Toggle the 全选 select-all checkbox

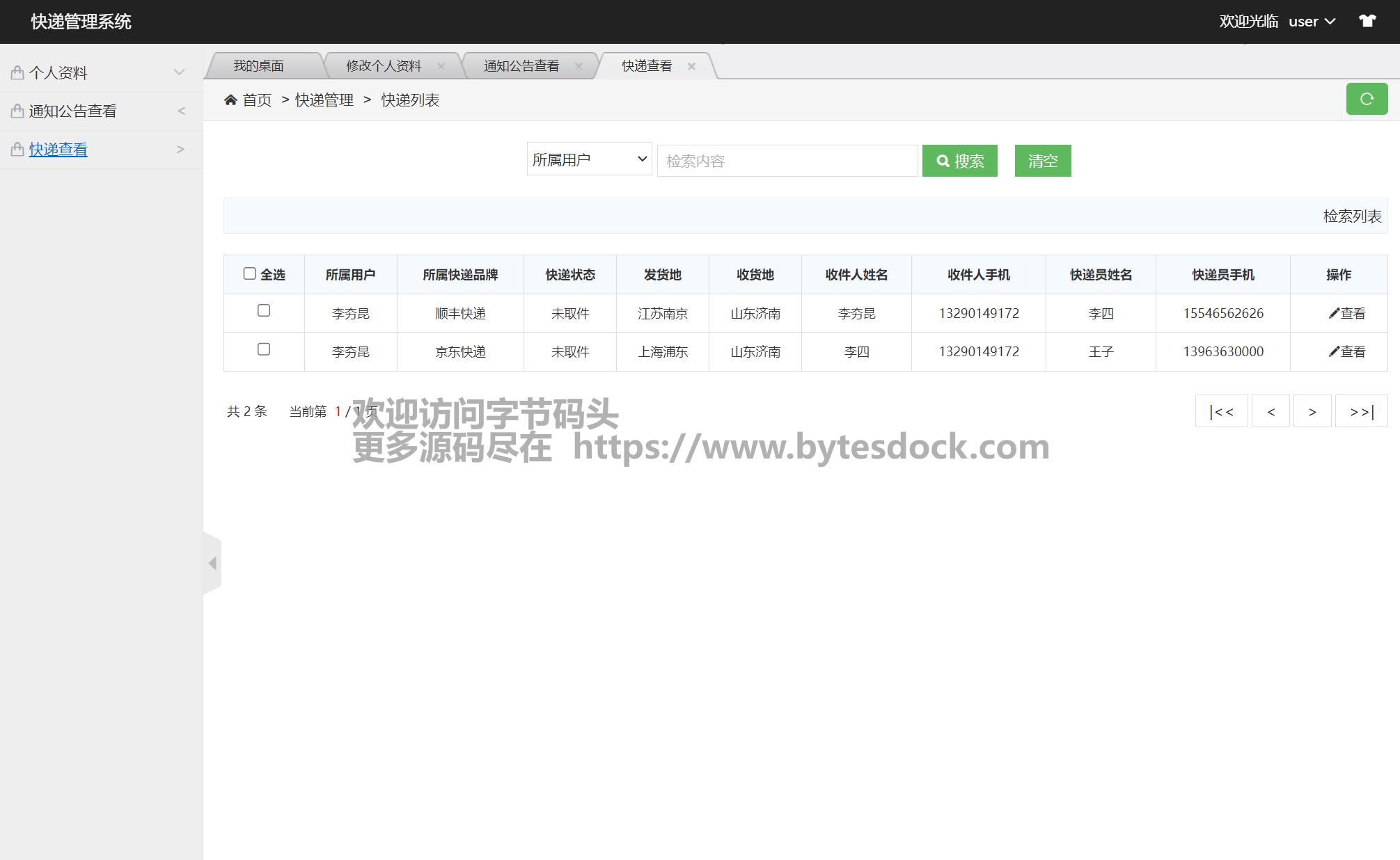click(x=249, y=273)
